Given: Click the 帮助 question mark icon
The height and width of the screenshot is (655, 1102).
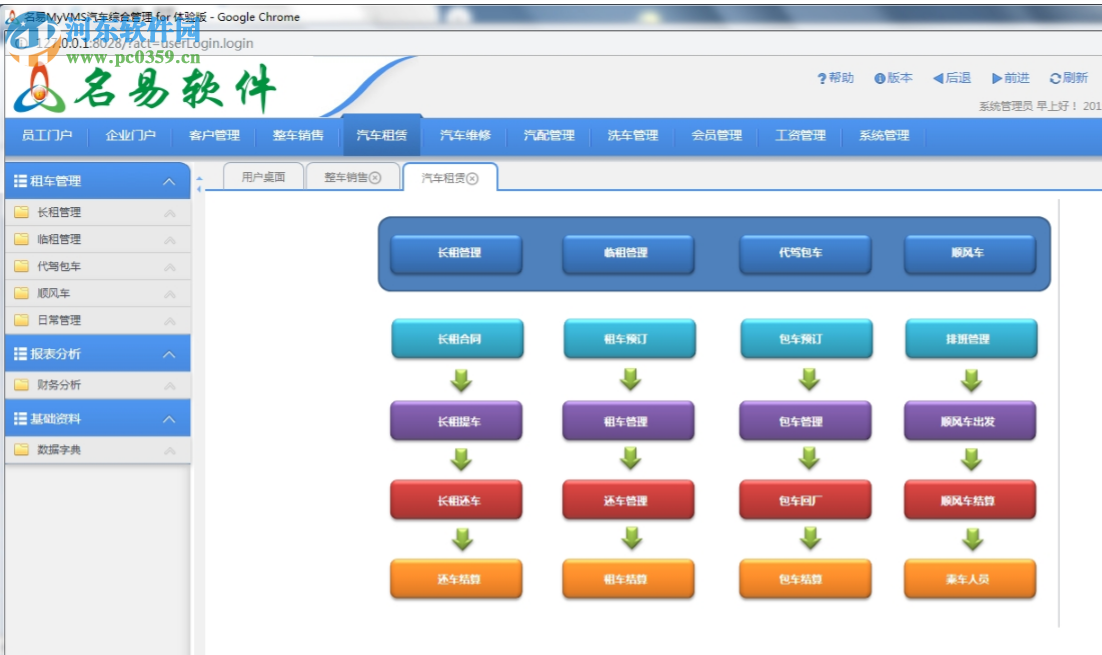Looking at the screenshot, I should point(823,77).
